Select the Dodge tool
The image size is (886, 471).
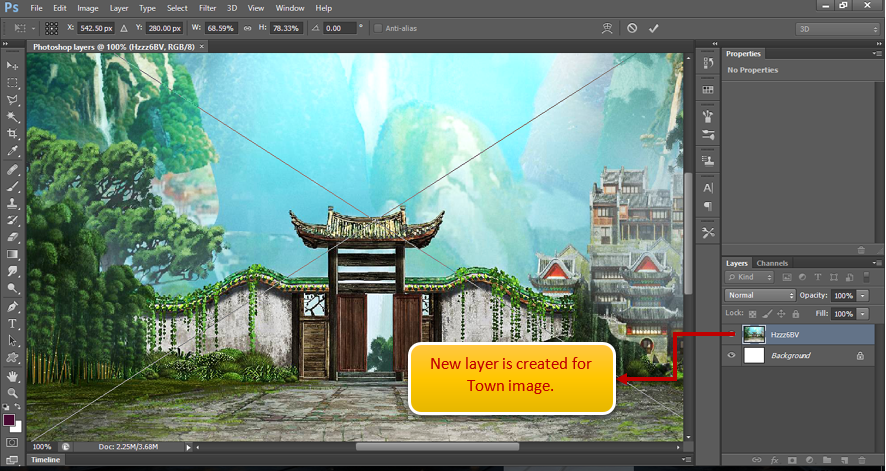[12, 289]
